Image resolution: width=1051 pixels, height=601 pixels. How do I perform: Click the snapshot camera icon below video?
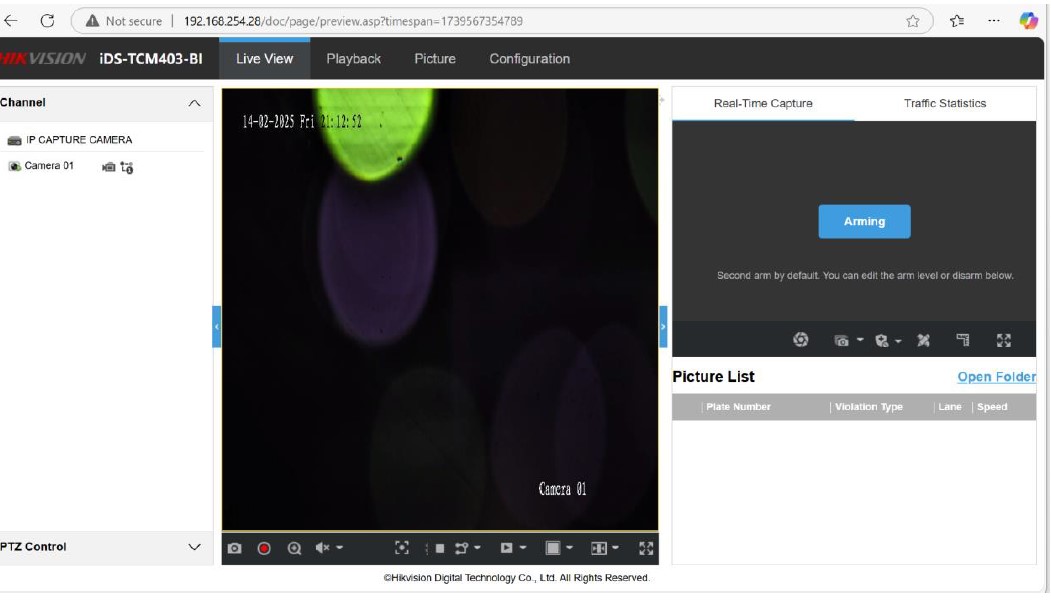click(x=234, y=548)
